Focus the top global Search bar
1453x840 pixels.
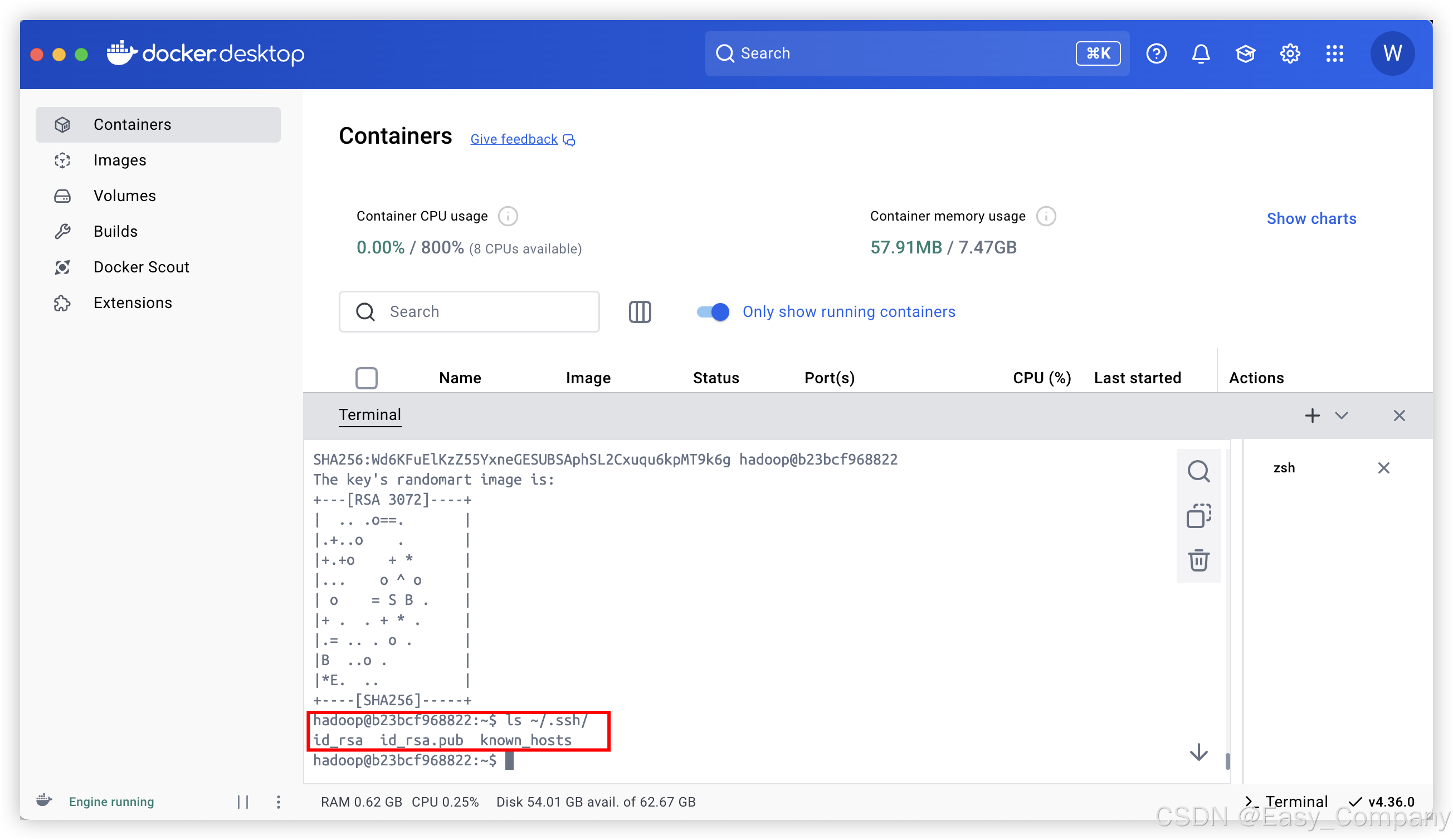(917, 53)
